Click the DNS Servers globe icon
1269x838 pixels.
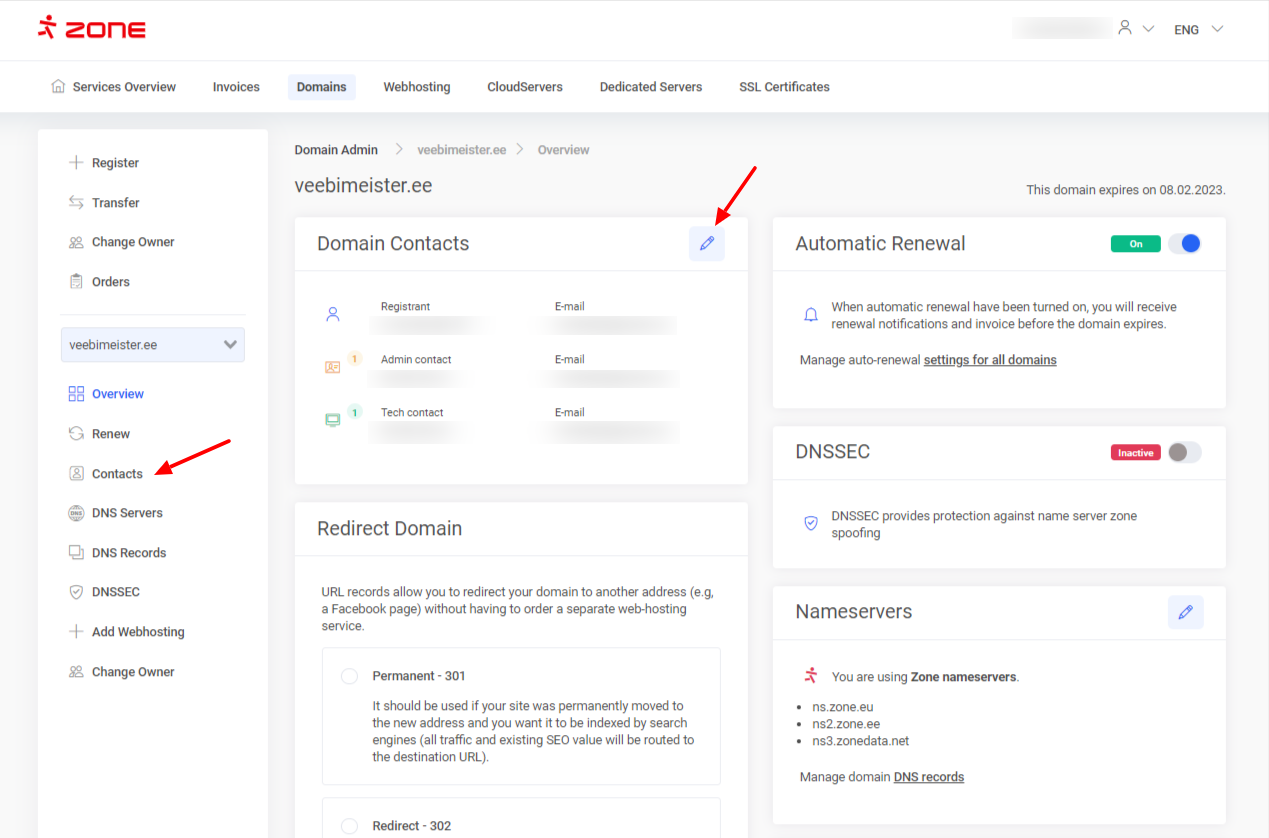point(76,513)
